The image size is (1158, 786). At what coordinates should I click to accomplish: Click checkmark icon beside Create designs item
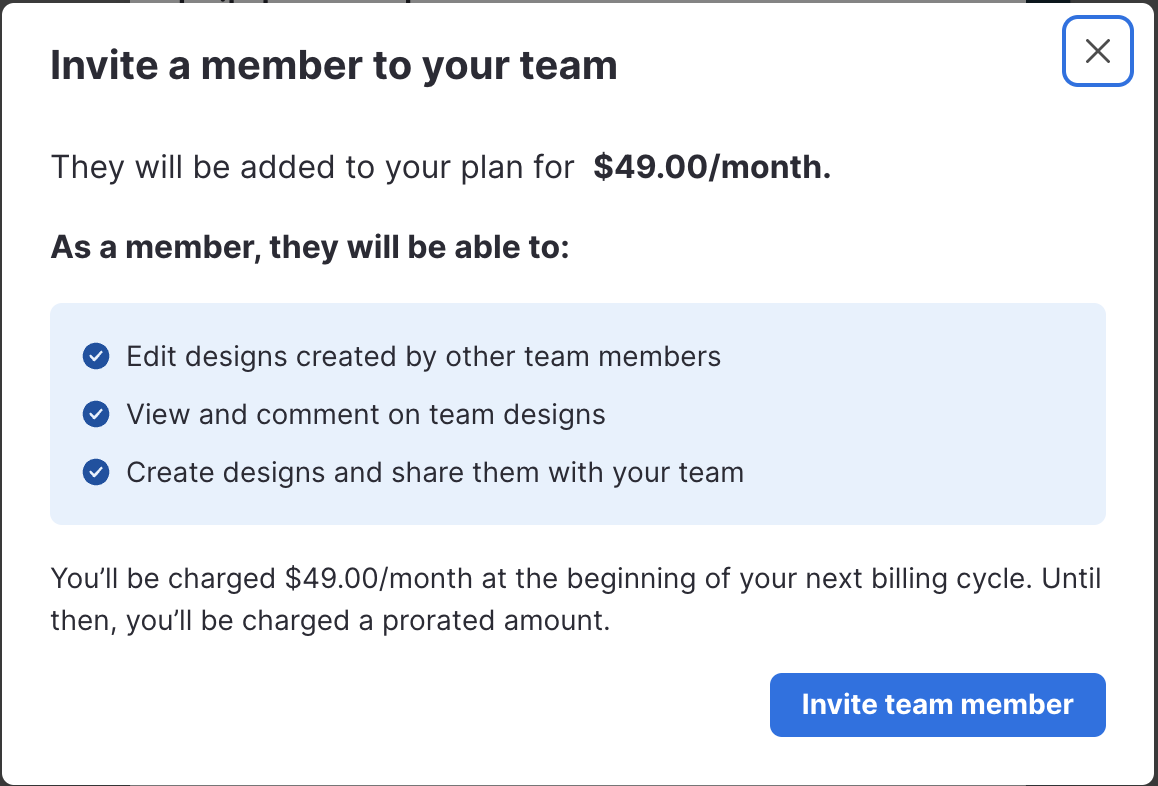[96, 472]
